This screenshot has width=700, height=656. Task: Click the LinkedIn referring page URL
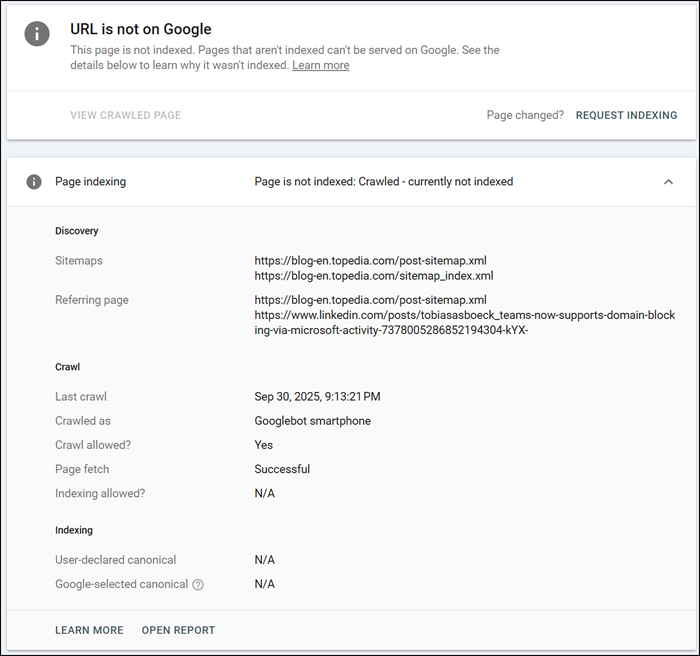click(464, 323)
